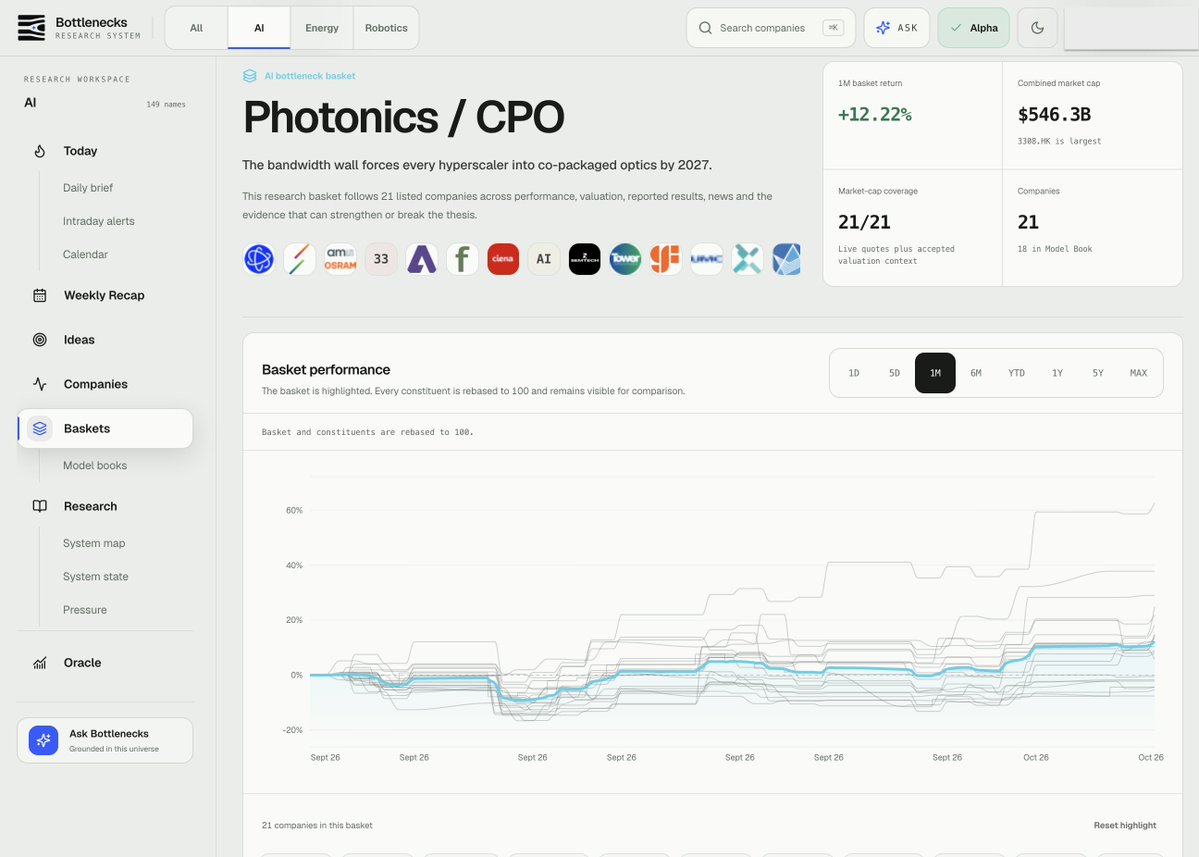The height and width of the screenshot is (857, 1199).
Task: Go to Companies in the sidebar
Action: (x=105, y=384)
